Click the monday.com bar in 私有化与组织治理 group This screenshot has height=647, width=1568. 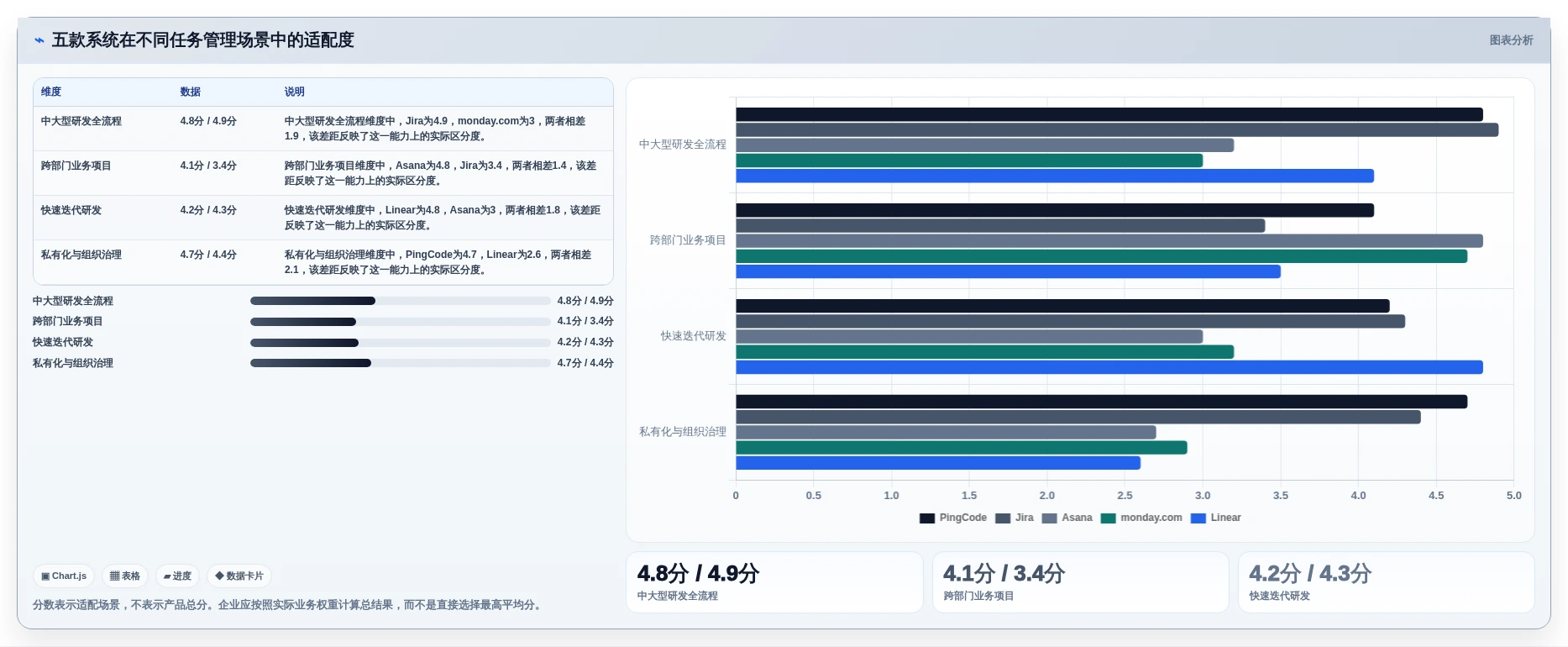tap(962, 448)
